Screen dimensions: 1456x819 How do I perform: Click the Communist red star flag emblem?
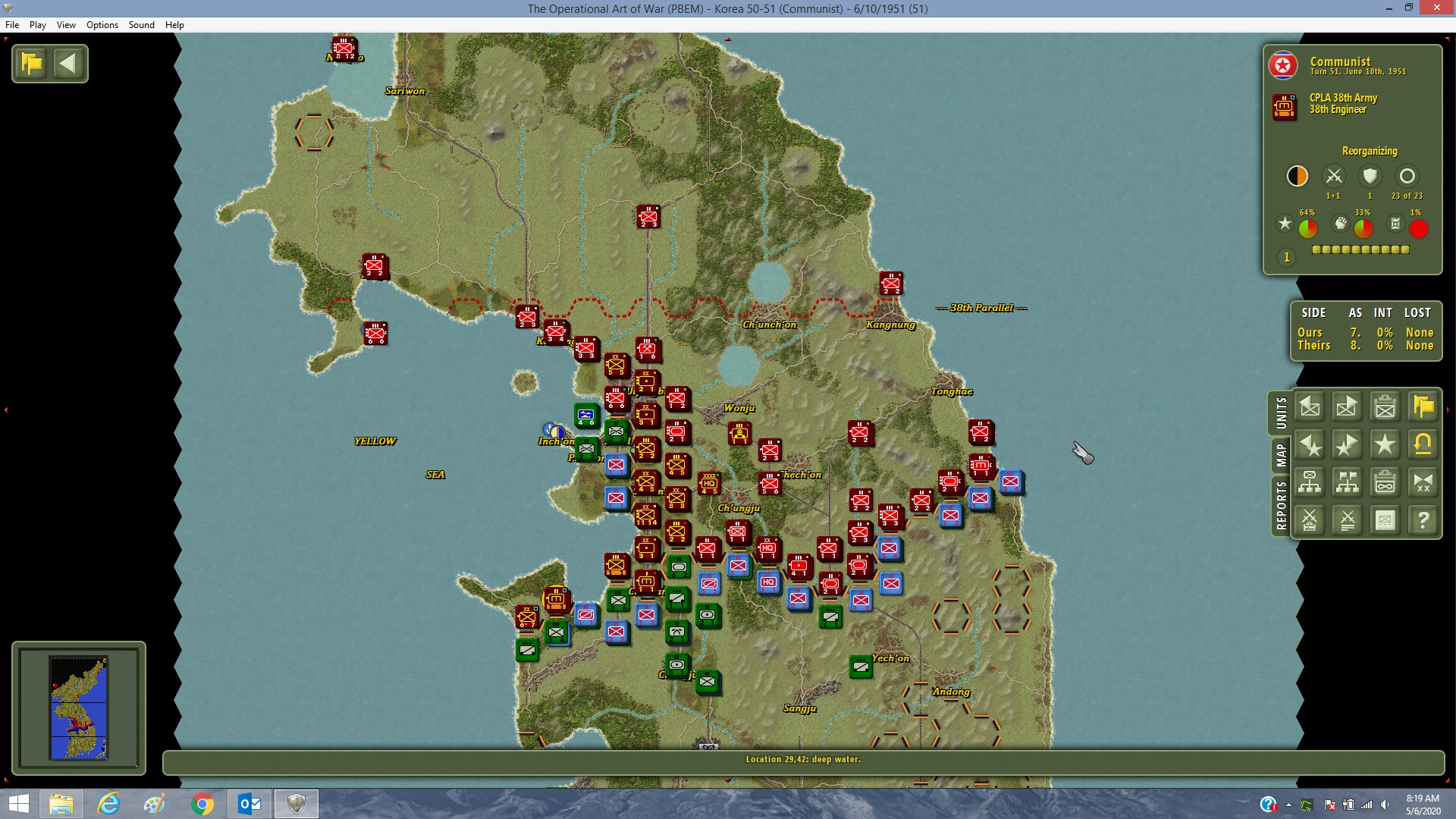tap(1283, 66)
